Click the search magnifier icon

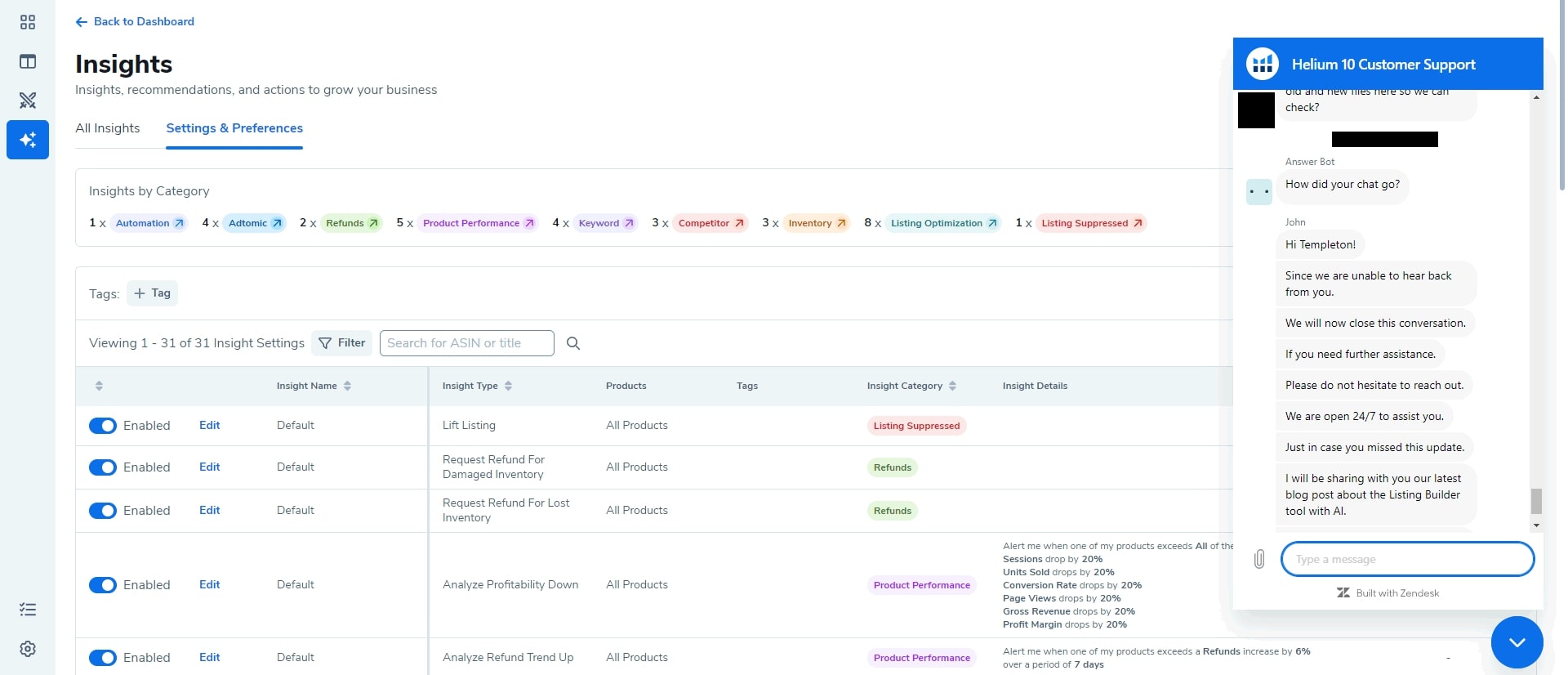pyautogui.click(x=573, y=343)
